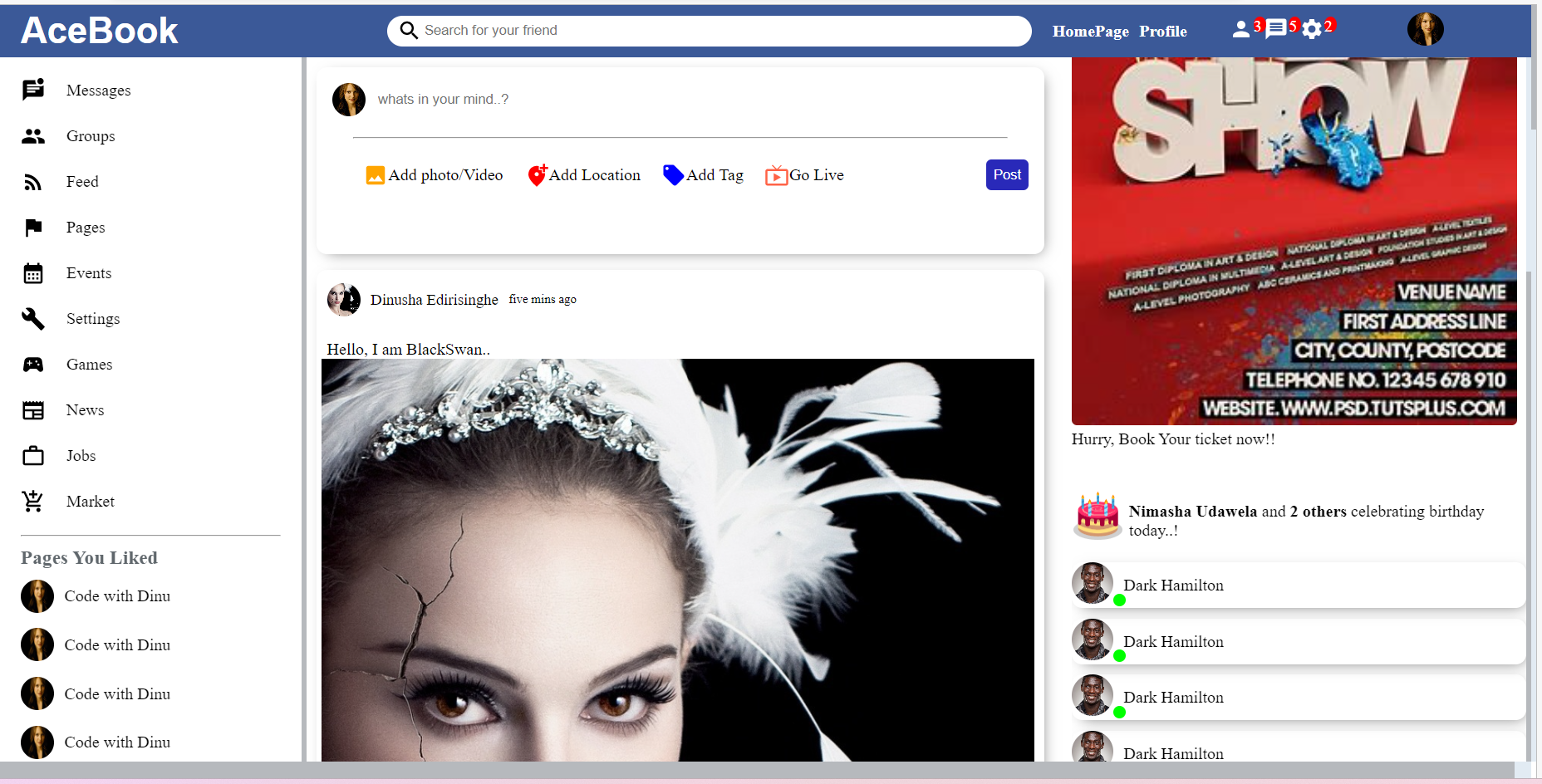Click the Jobs briefcase icon

click(x=32, y=455)
